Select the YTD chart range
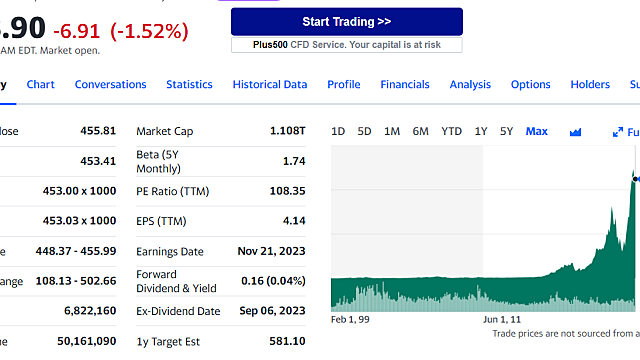640x360 pixels. point(451,131)
